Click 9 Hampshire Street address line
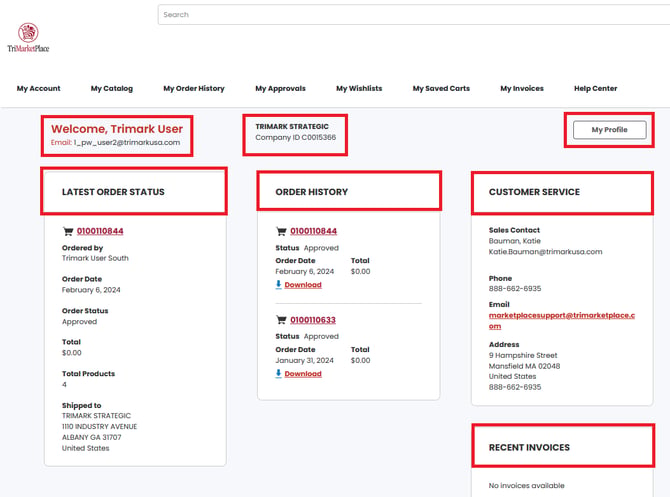670x497 pixels. pyautogui.click(x=523, y=355)
